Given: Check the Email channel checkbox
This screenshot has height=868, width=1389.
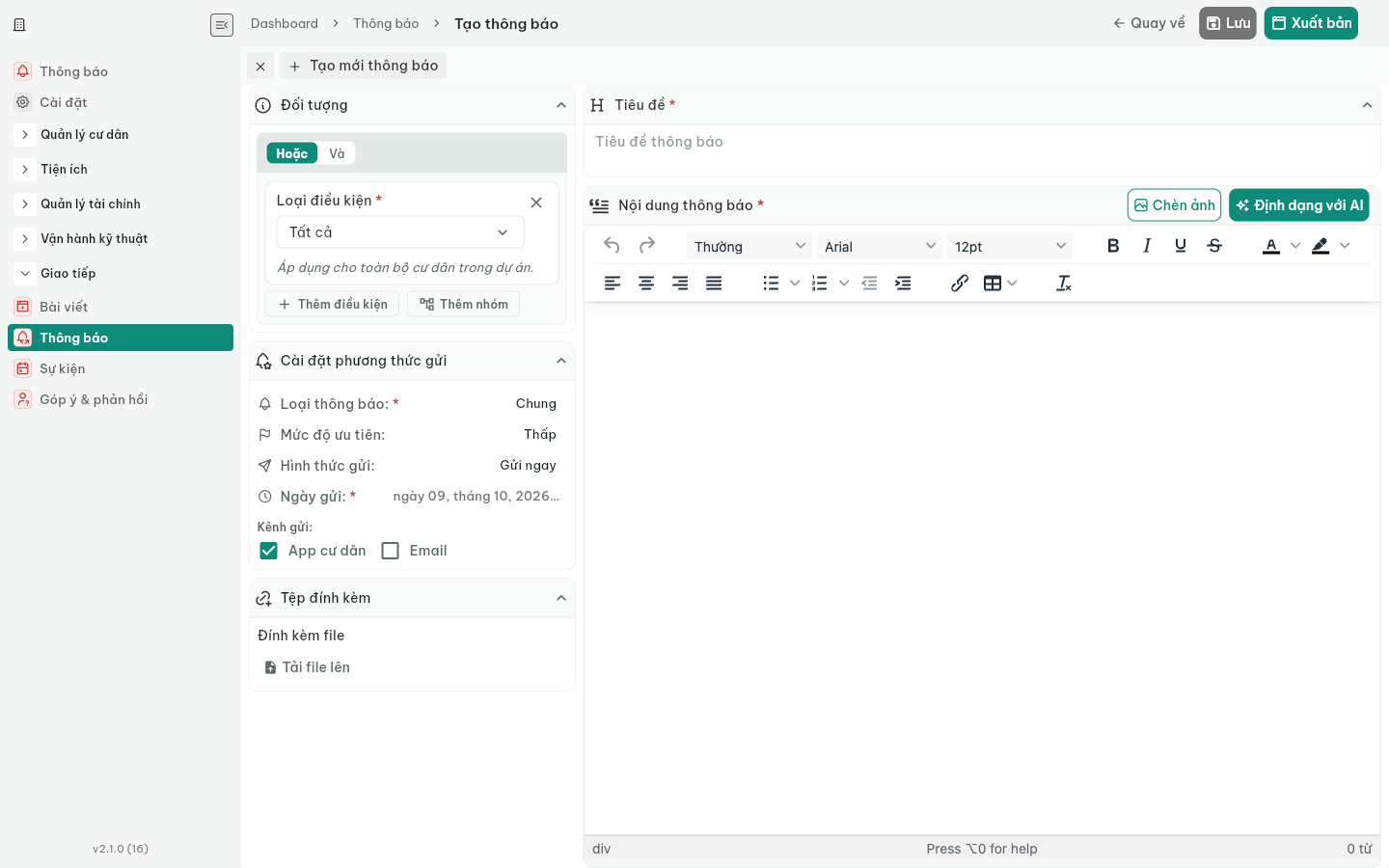Looking at the screenshot, I should coord(391,551).
